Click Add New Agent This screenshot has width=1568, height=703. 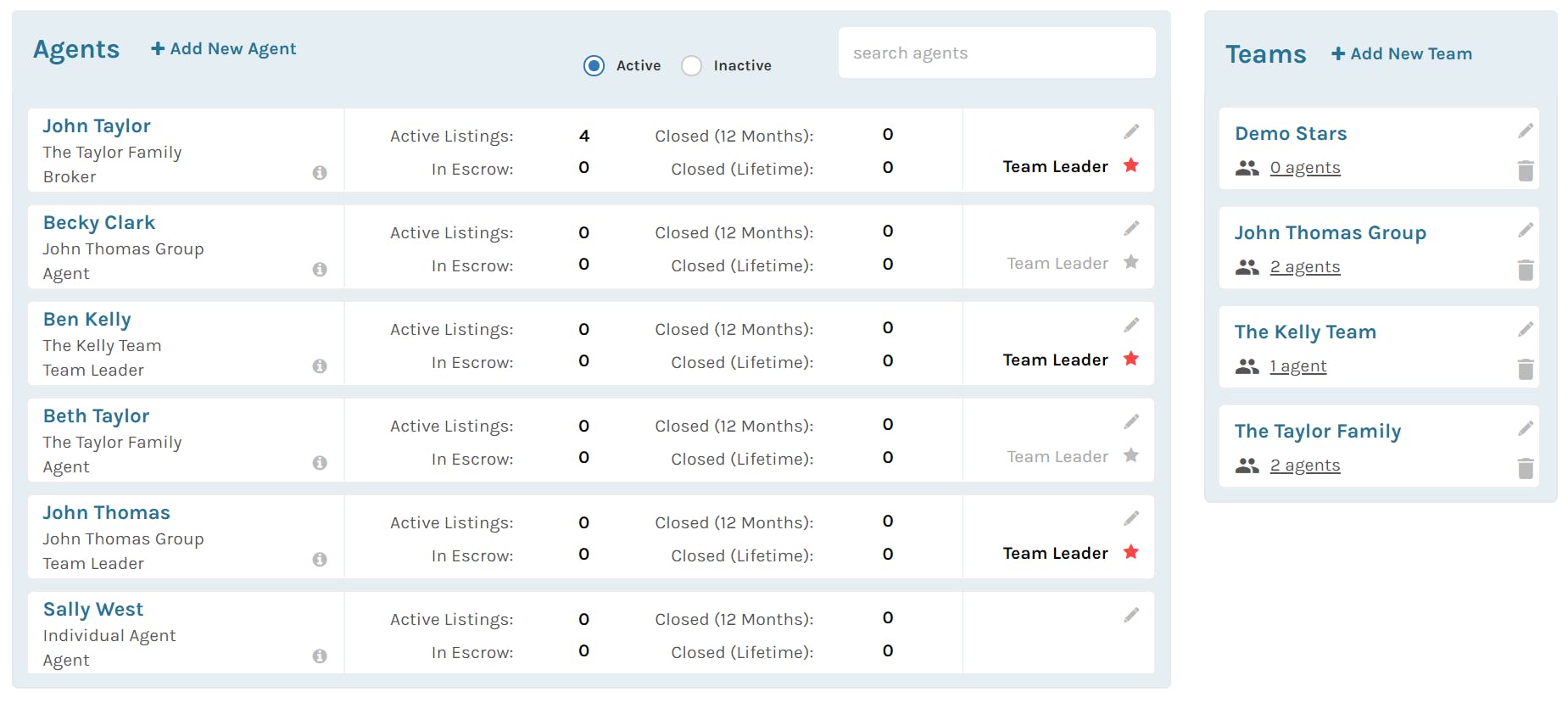click(x=224, y=49)
